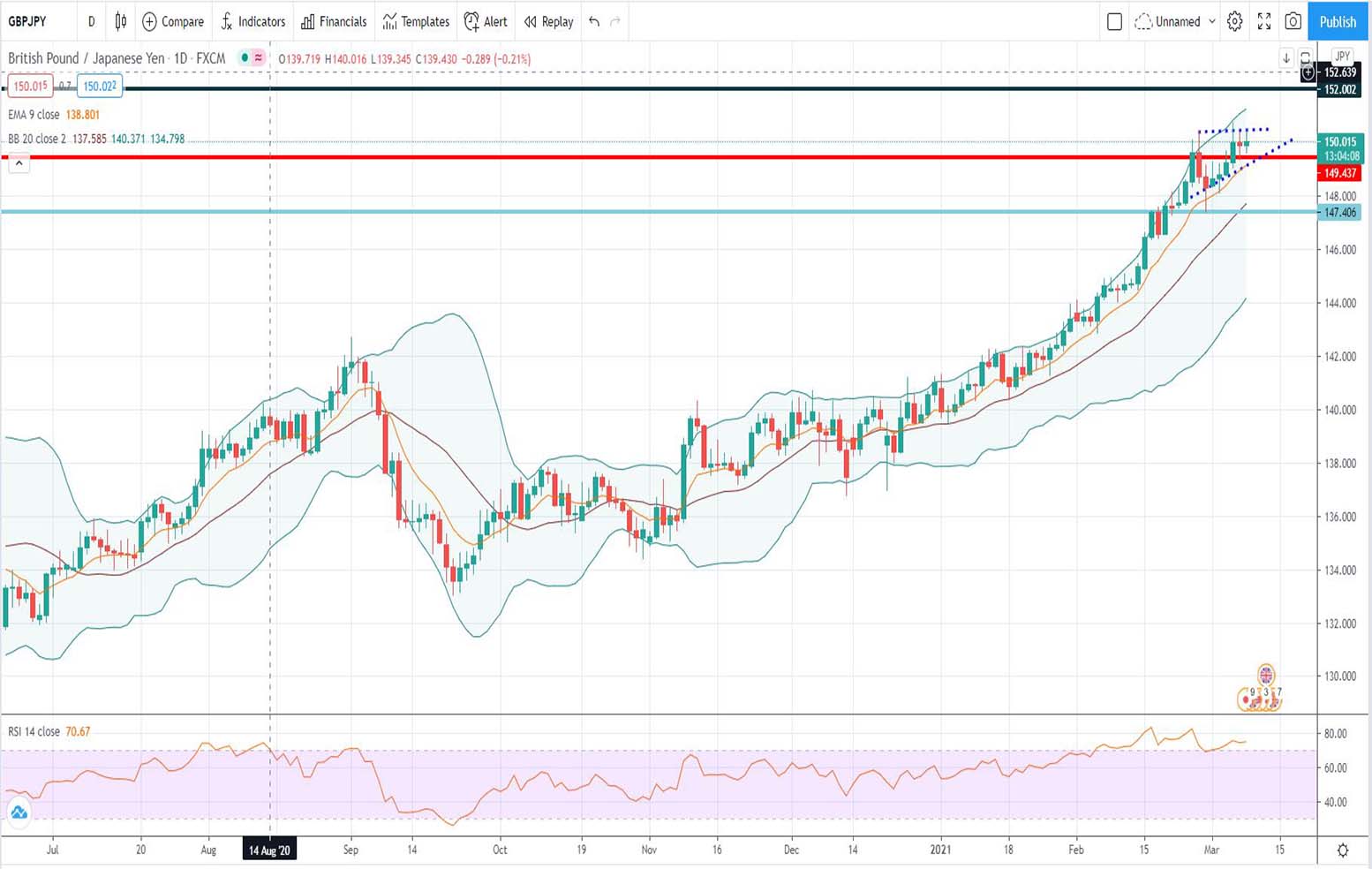This screenshot has width=1372, height=869.
Task: Open the Financials panel
Action: click(334, 22)
